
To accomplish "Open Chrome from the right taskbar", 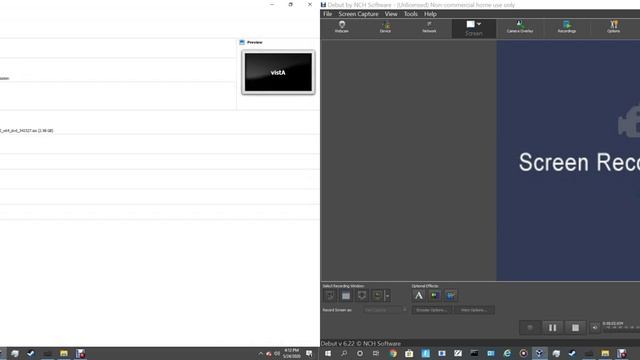I will pos(393,353).
